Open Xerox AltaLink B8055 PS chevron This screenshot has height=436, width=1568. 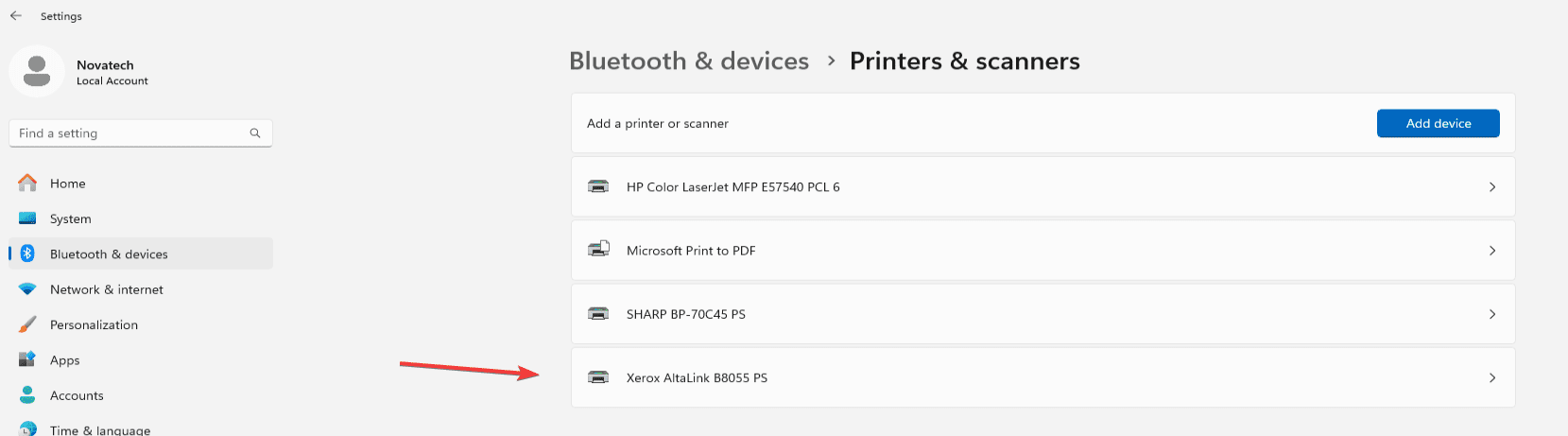(x=1492, y=377)
